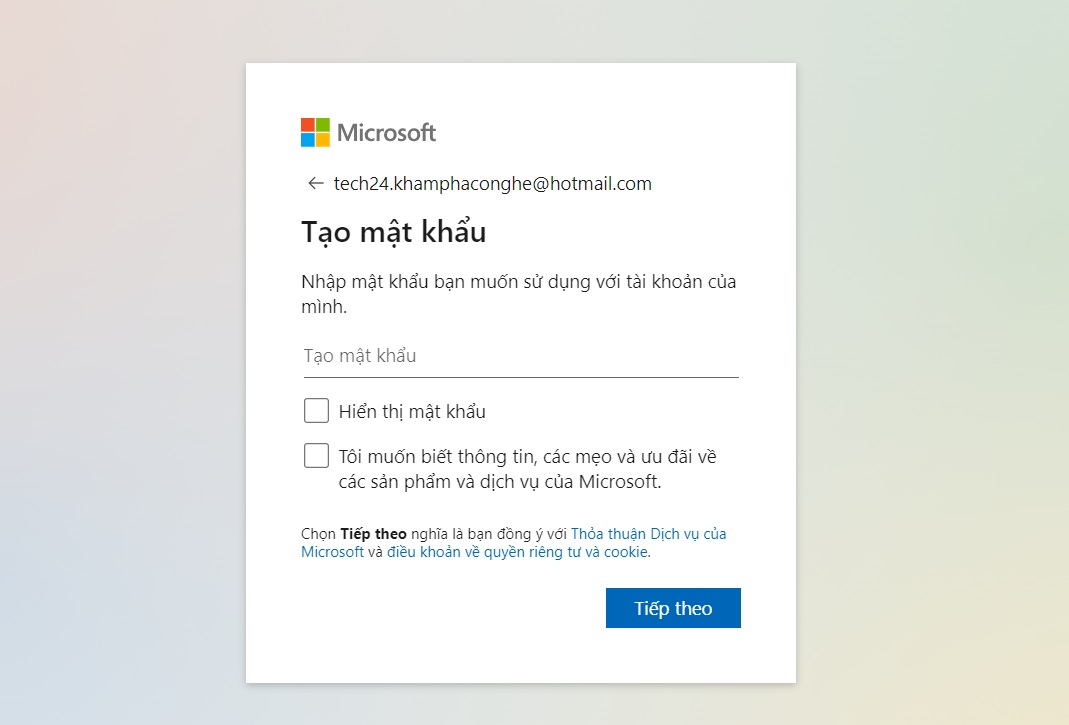1069x725 pixels.
Task: Click the gray Microsoft wordmark text
Action: (x=387, y=132)
